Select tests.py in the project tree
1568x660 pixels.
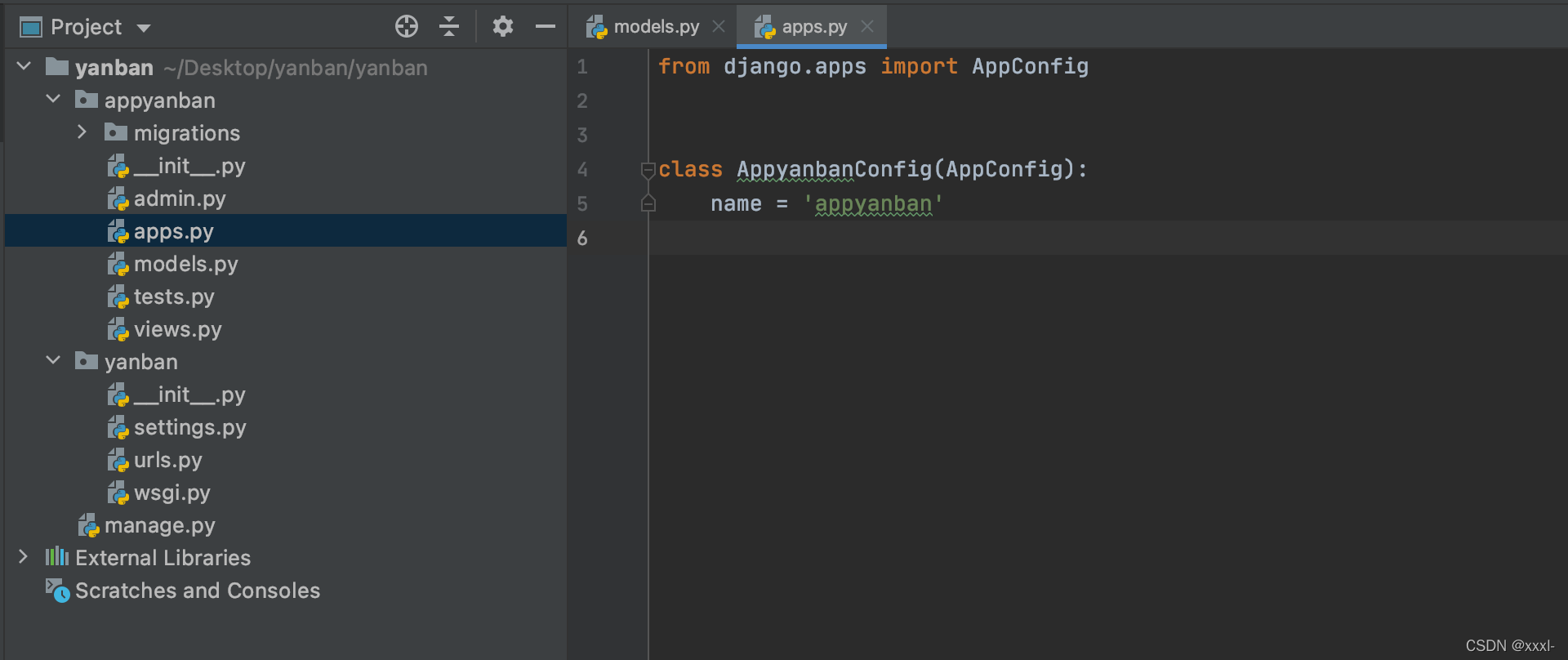(286, 297)
